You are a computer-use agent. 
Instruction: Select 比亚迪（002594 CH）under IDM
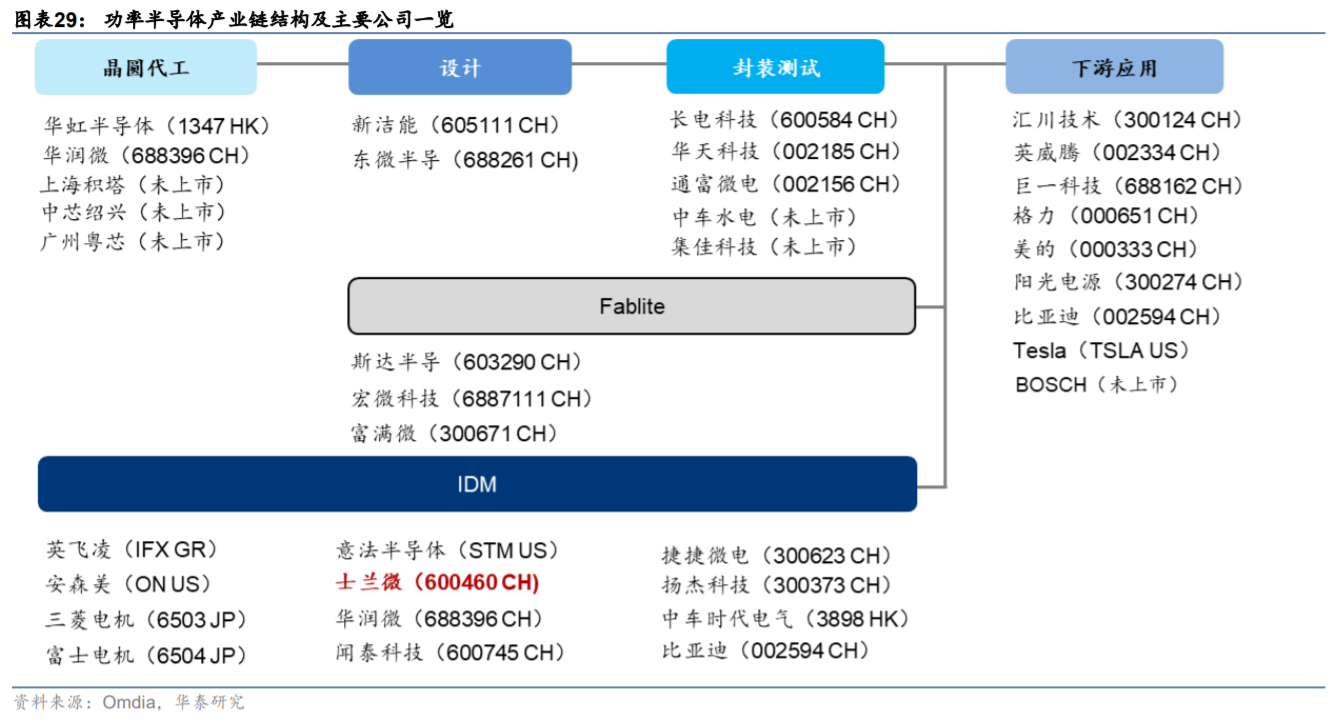[x=766, y=651]
